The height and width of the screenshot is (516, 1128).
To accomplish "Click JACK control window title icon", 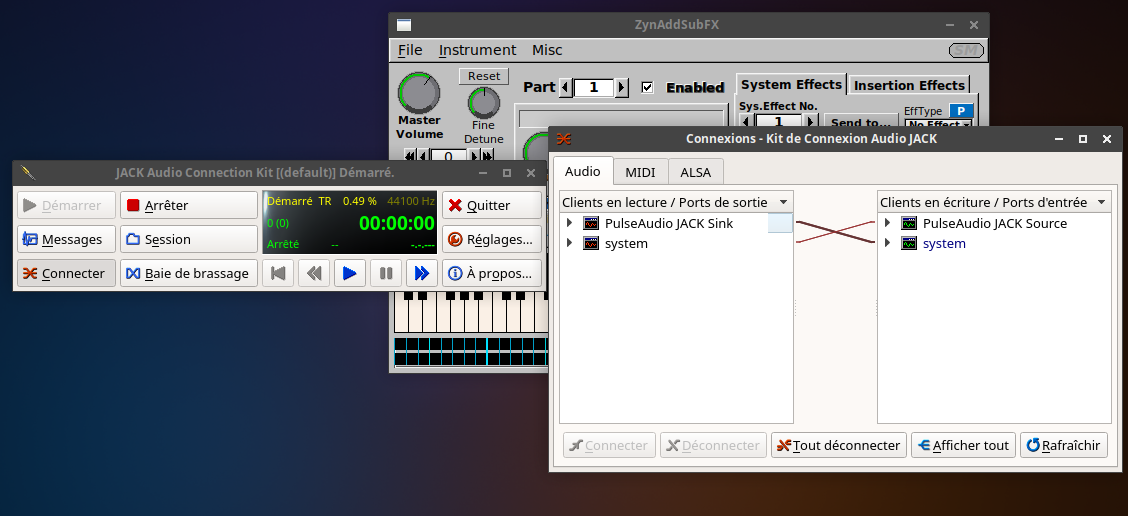I will click(x=27, y=173).
